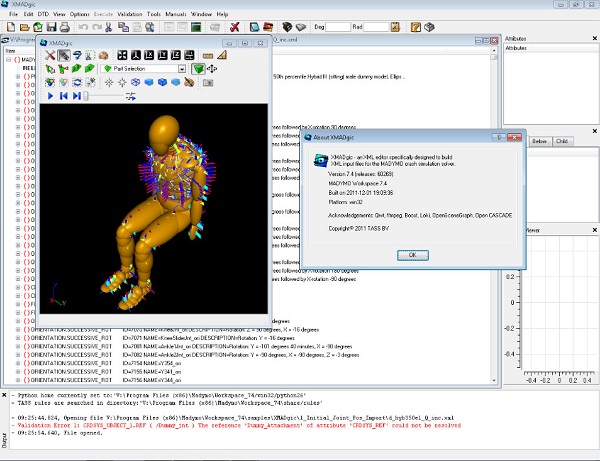
Task: Click the help question-mark book icon
Action: coord(416,27)
